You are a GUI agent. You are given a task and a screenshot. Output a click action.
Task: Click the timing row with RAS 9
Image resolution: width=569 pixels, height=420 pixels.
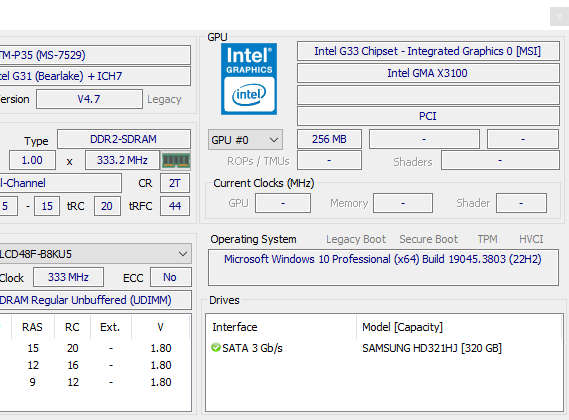pyautogui.click(x=95, y=382)
